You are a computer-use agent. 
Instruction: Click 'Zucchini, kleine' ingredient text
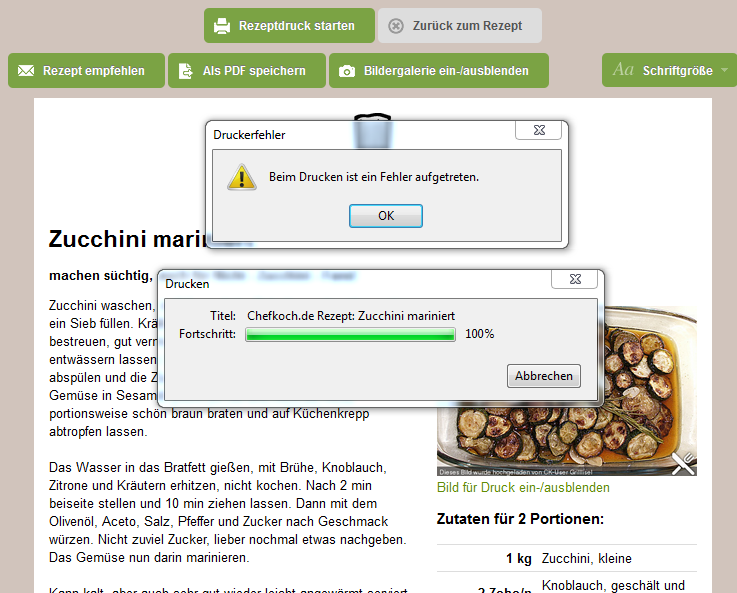587,558
